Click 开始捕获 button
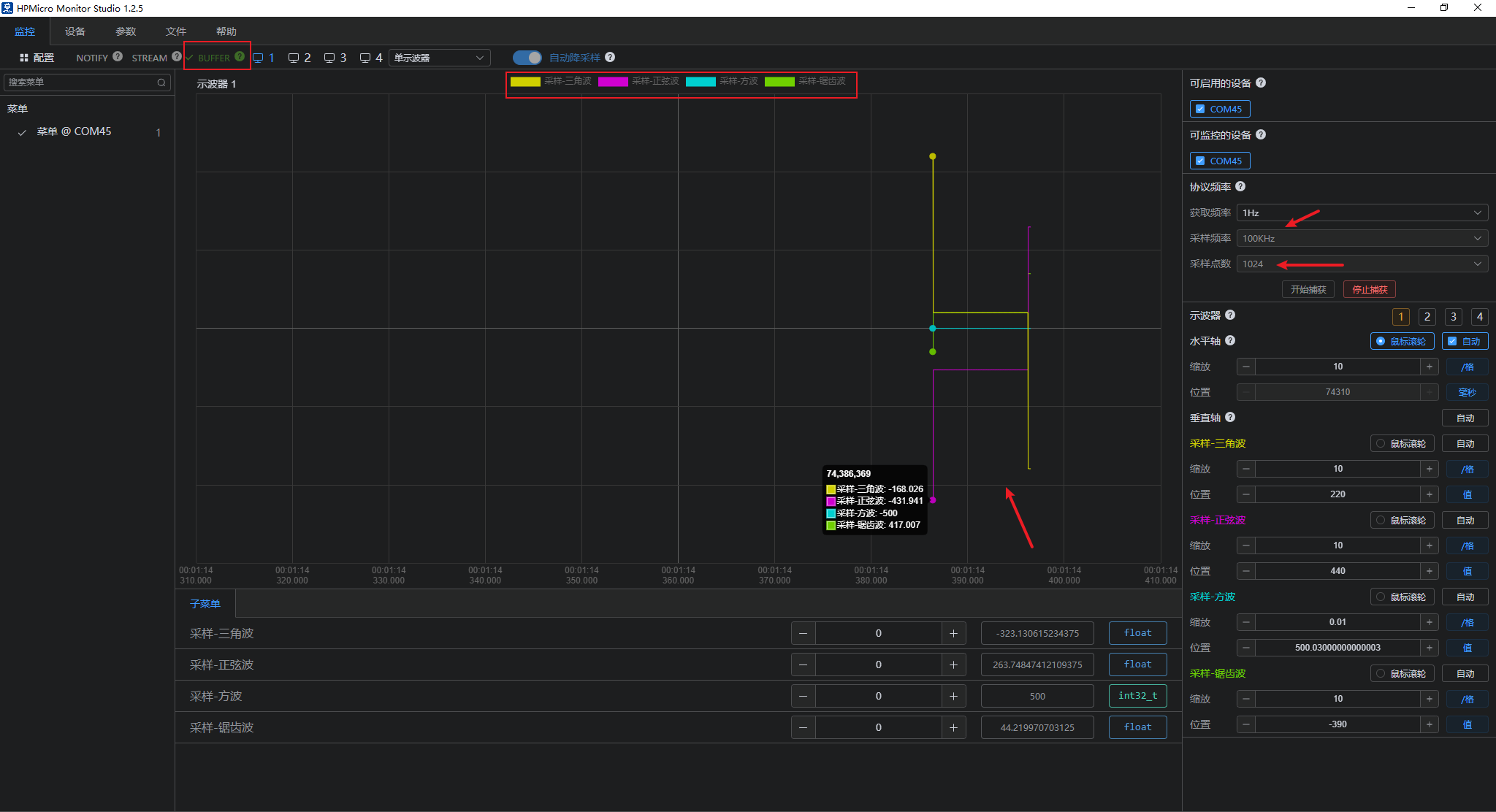 [1308, 289]
